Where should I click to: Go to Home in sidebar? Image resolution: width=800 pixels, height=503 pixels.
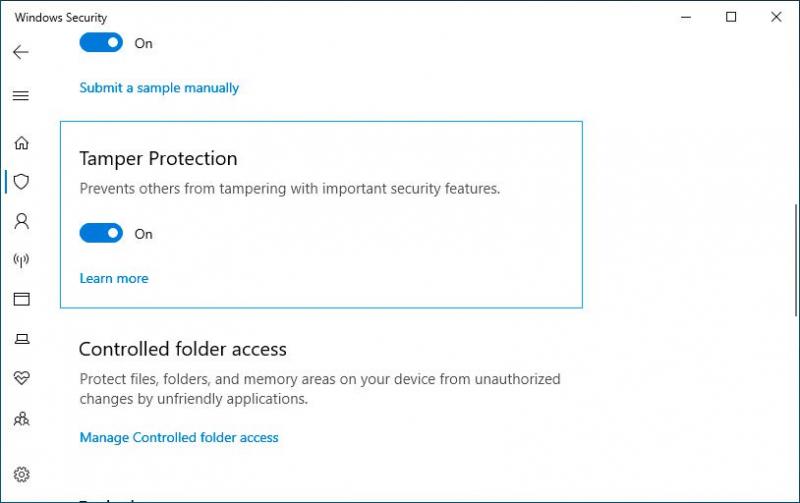21,143
